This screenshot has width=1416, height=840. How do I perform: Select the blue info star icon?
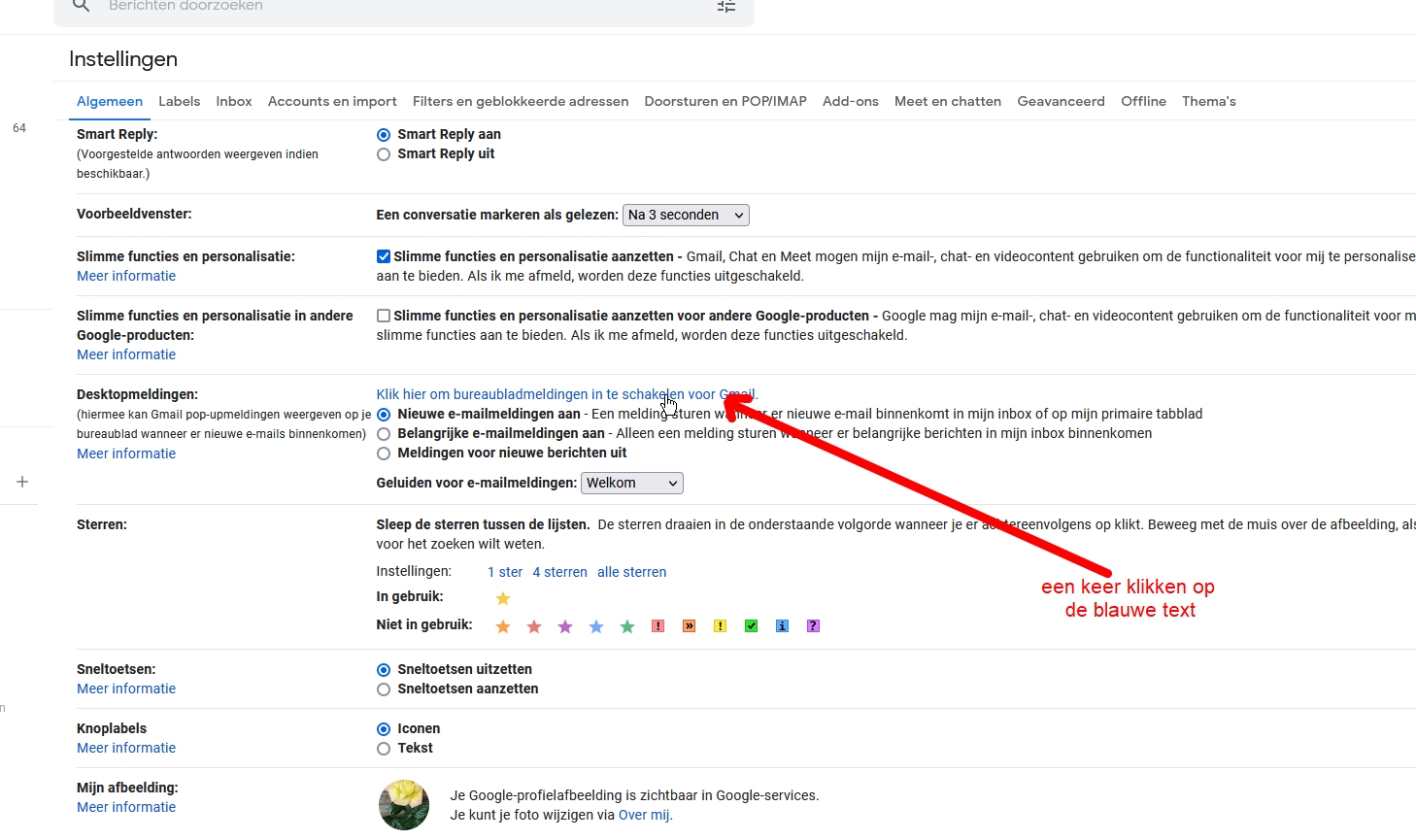(782, 626)
